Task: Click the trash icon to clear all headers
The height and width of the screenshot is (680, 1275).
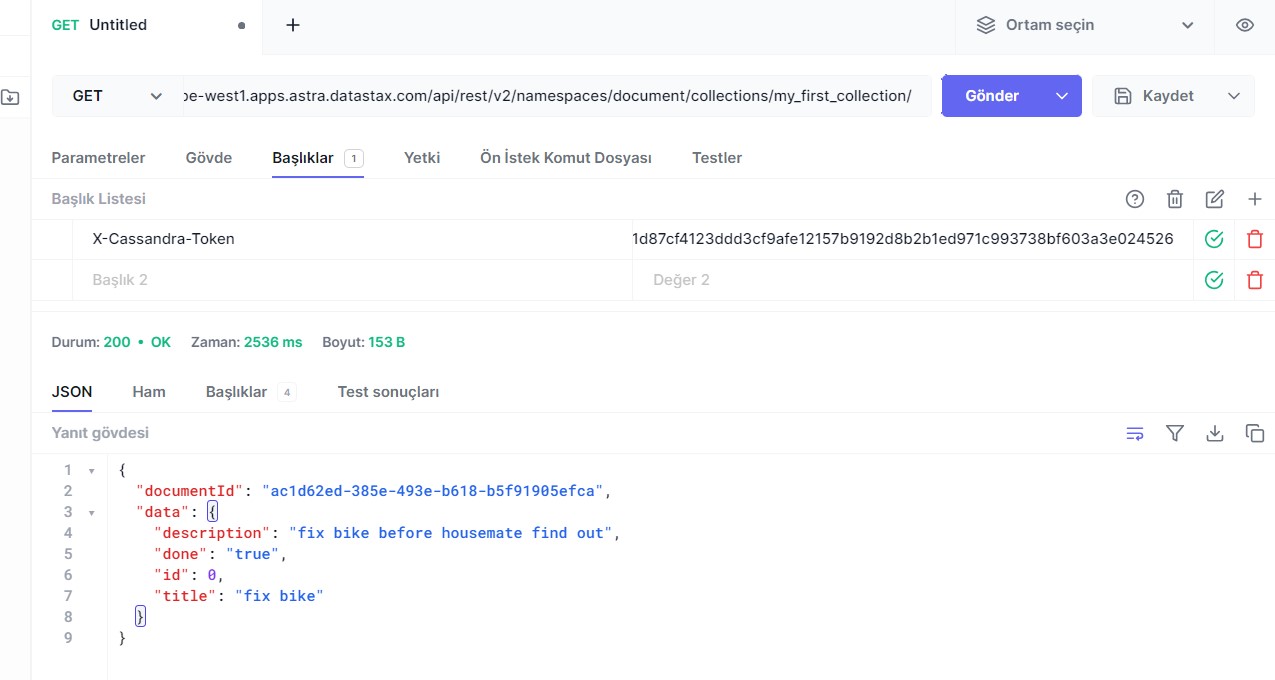Action: coord(1174,199)
